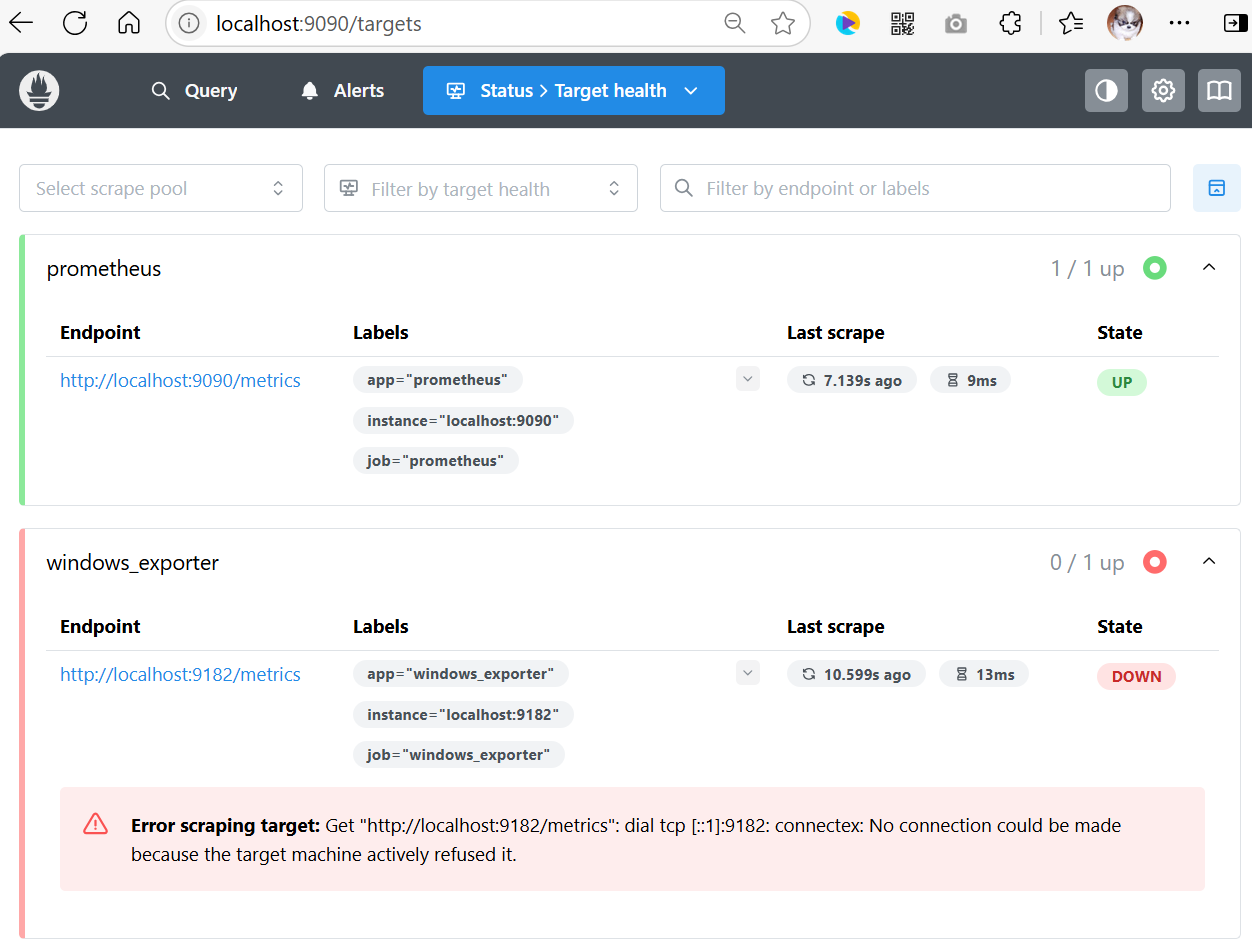This screenshot has height=949, width=1252.
Task: Open the QR code generator icon
Action: [902, 23]
